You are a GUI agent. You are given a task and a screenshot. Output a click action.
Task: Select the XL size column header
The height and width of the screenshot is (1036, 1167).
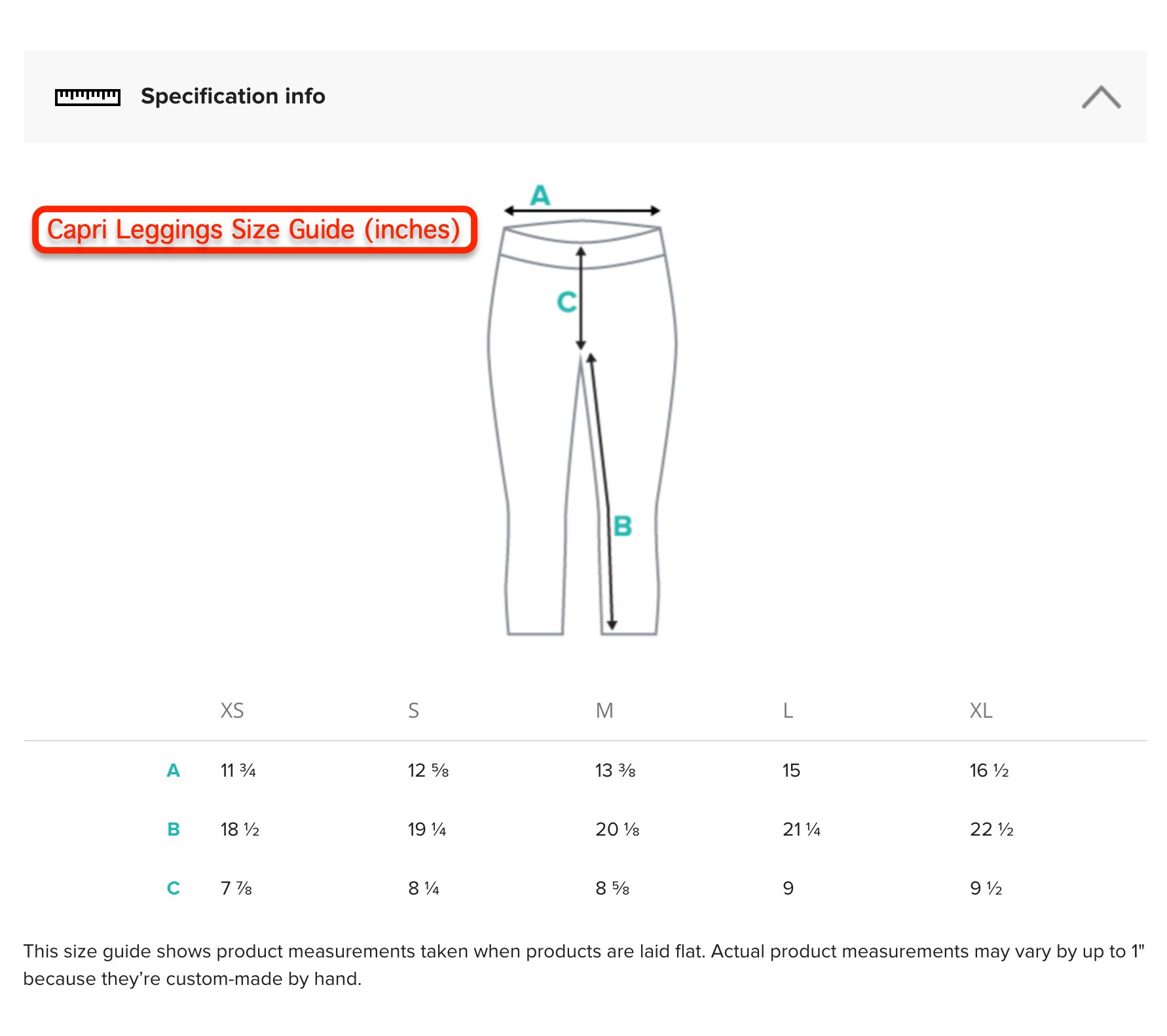981,711
